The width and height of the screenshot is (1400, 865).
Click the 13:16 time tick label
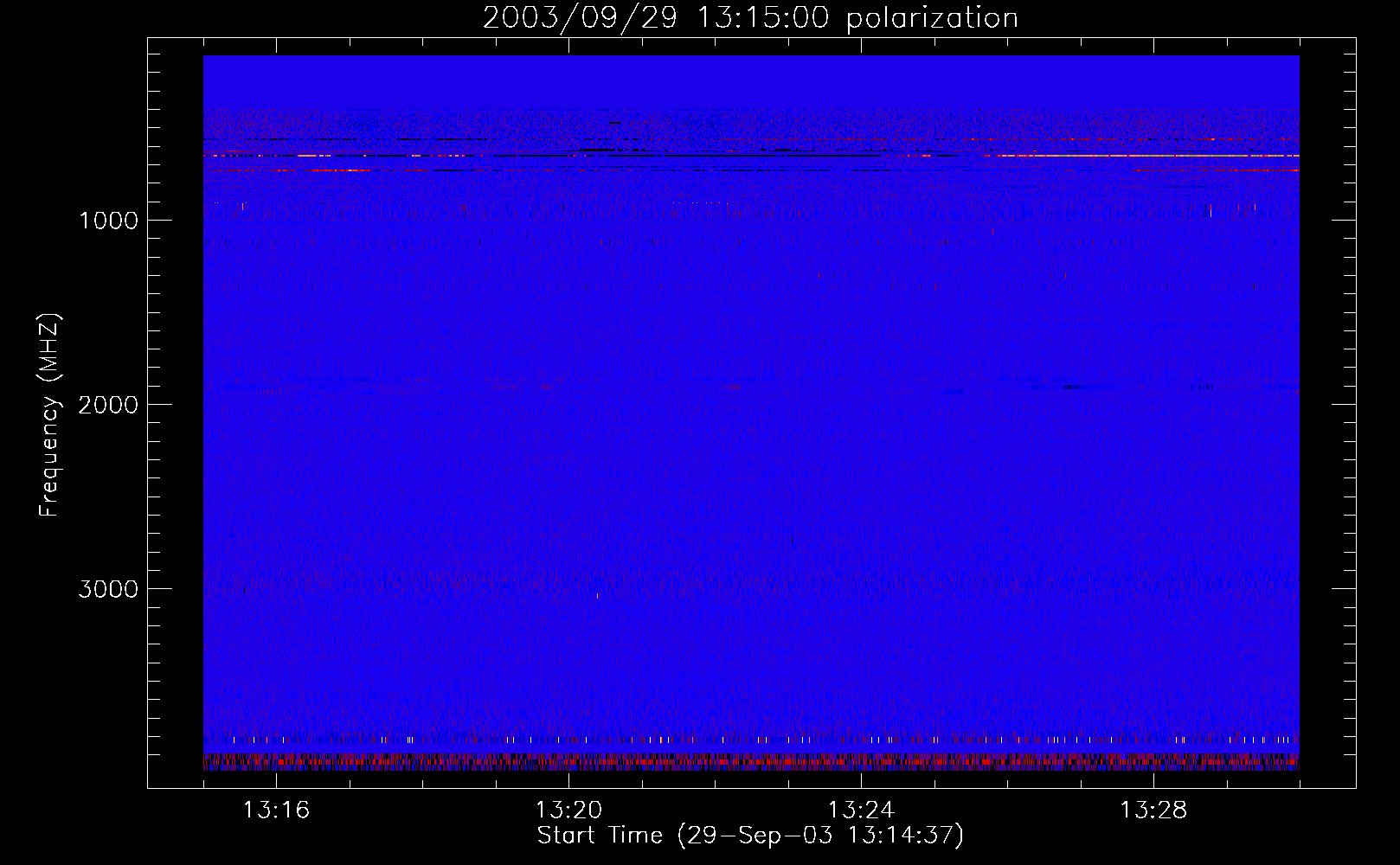(276, 811)
